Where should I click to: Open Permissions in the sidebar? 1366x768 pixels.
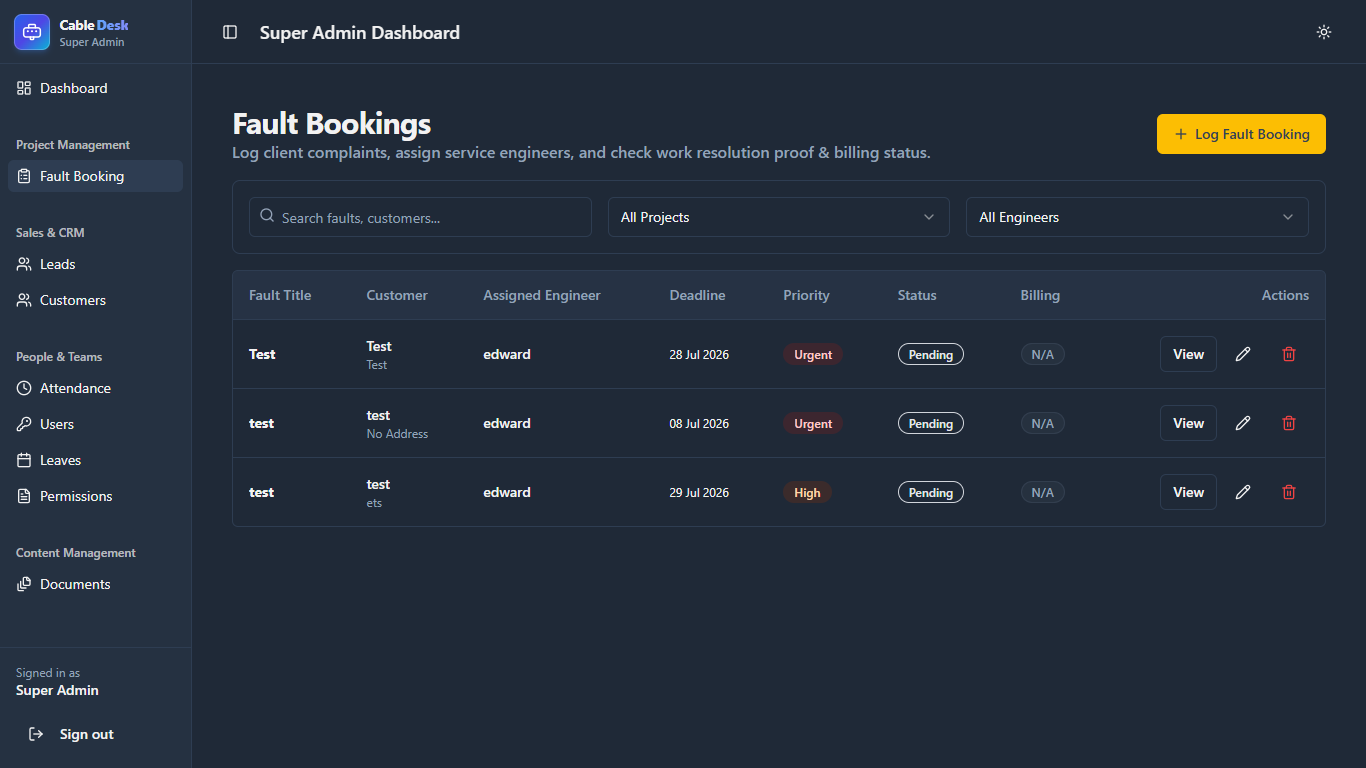click(x=95, y=496)
